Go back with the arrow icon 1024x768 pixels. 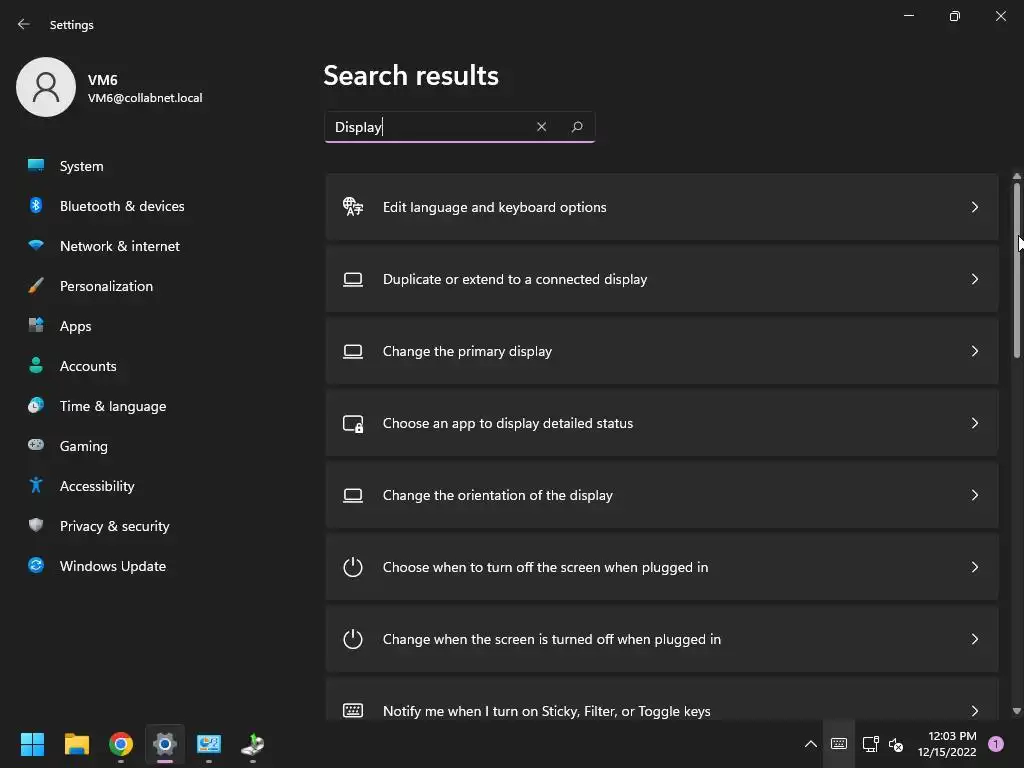pyautogui.click(x=24, y=24)
